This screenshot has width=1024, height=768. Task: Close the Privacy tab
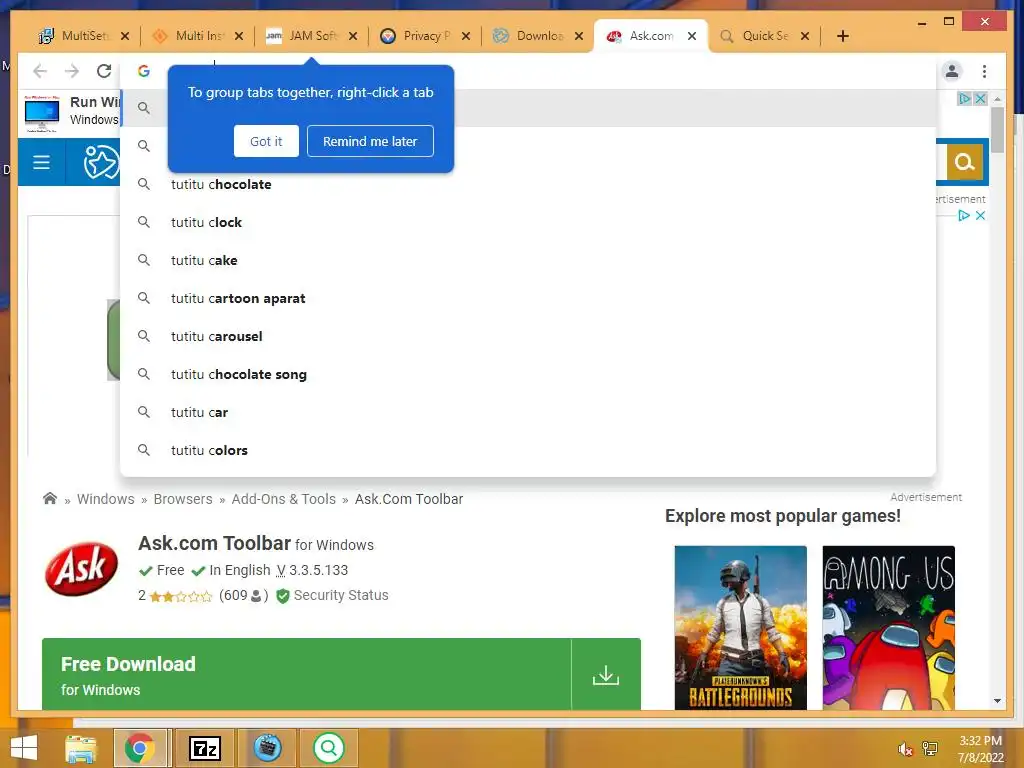pos(466,36)
